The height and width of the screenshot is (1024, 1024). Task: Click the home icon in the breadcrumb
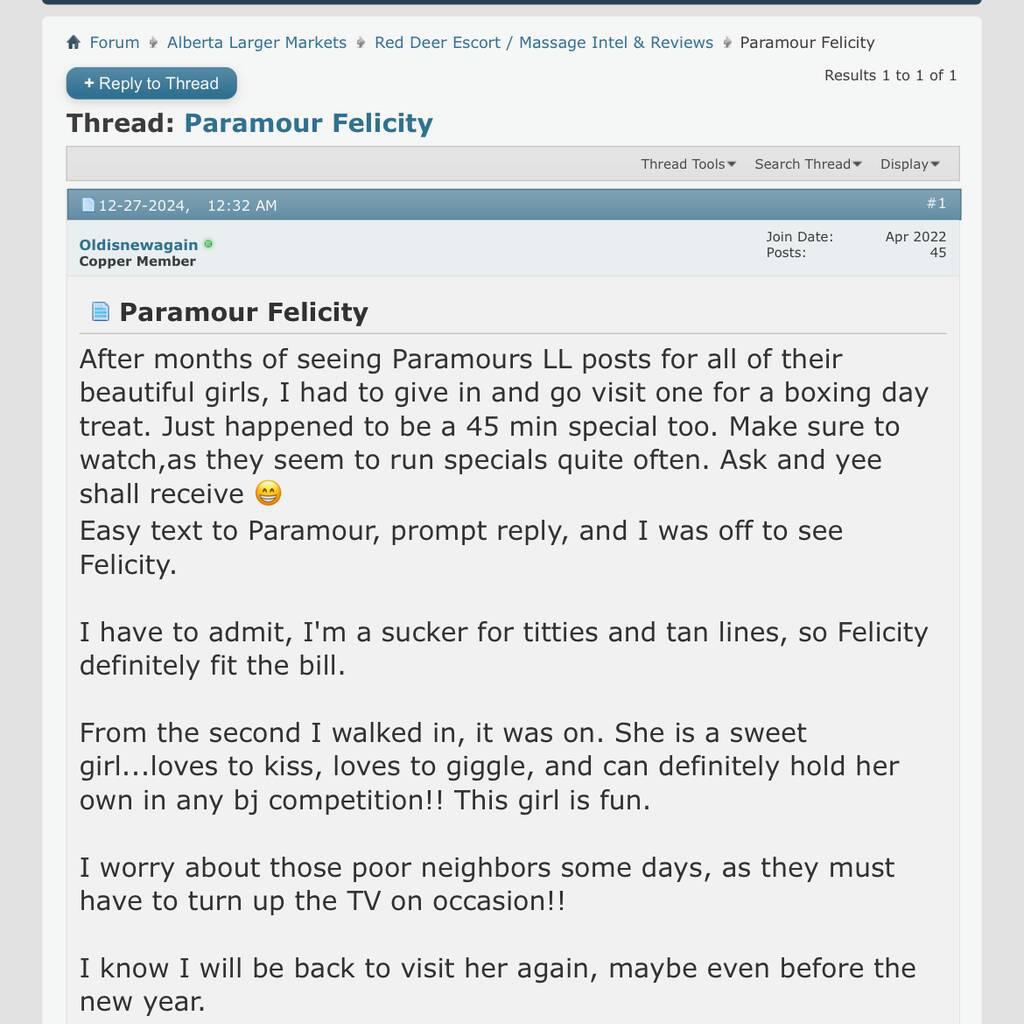[73, 42]
